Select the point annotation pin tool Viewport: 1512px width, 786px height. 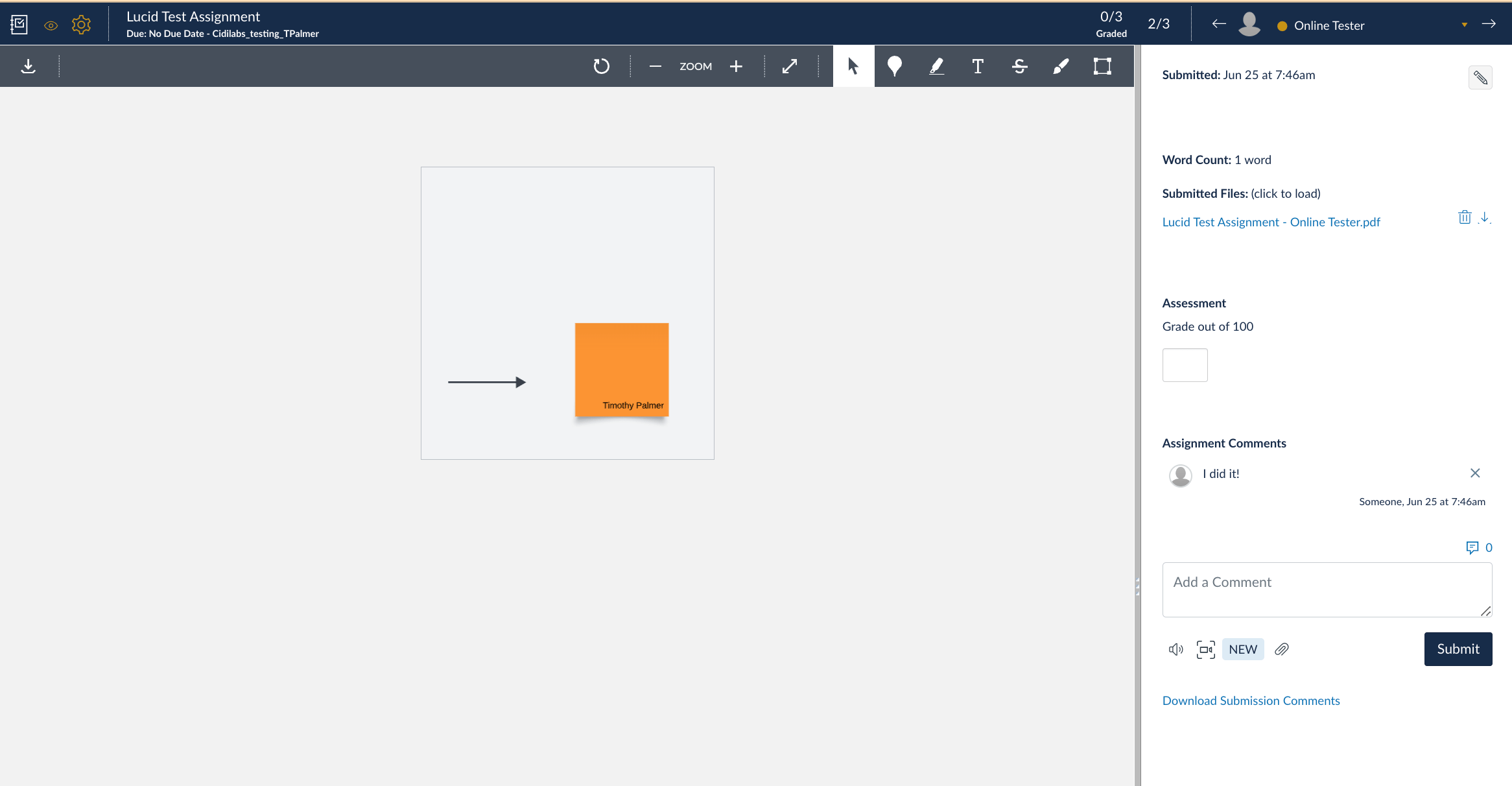[x=894, y=66]
